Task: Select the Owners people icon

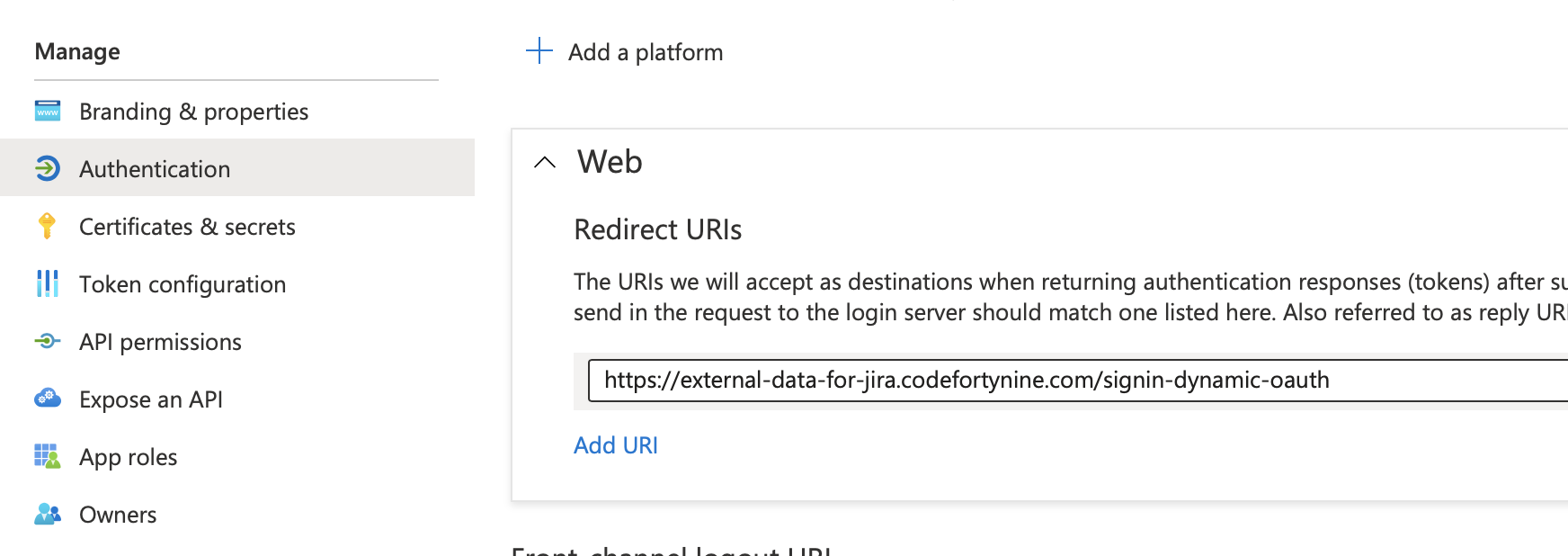Action: (x=47, y=514)
